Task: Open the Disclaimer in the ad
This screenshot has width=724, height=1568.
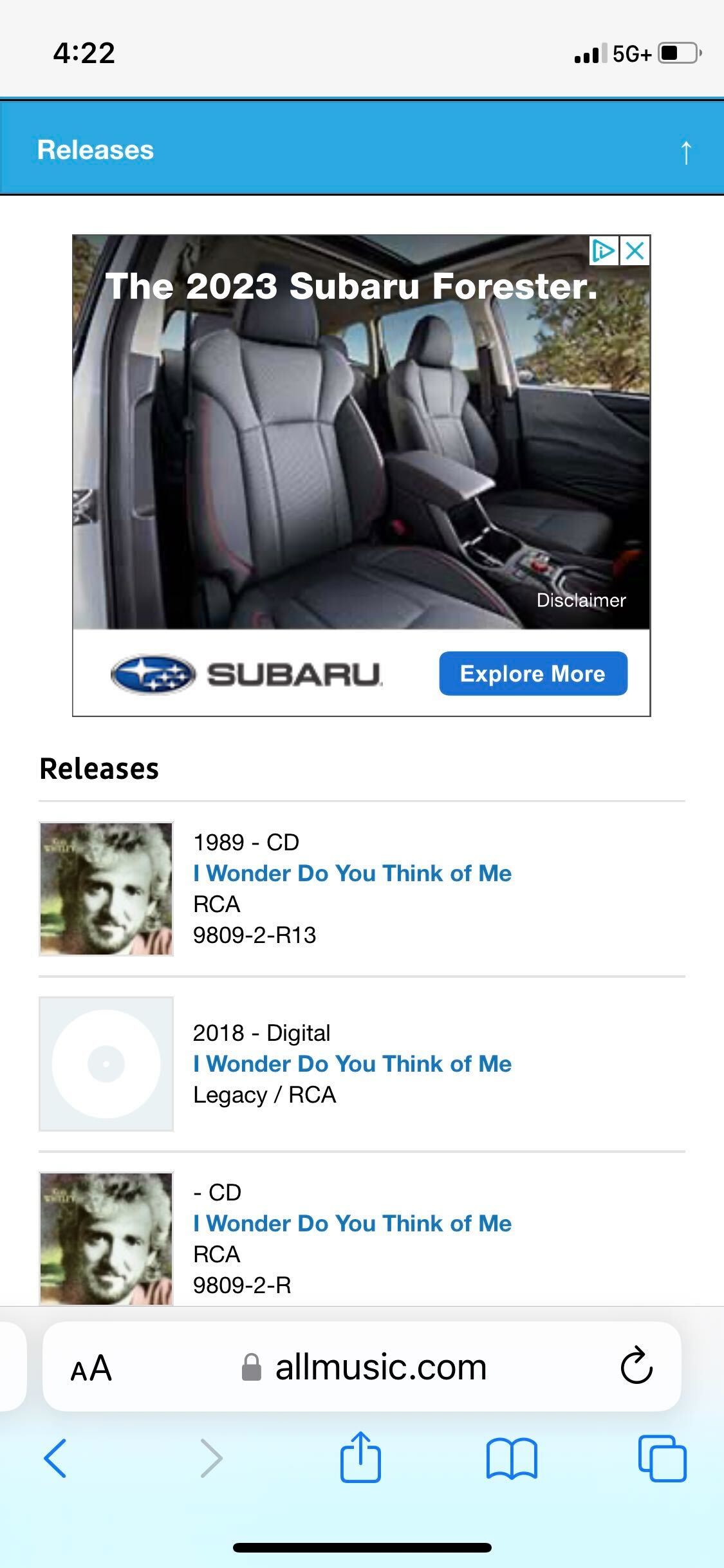Action: (x=581, y=600)
